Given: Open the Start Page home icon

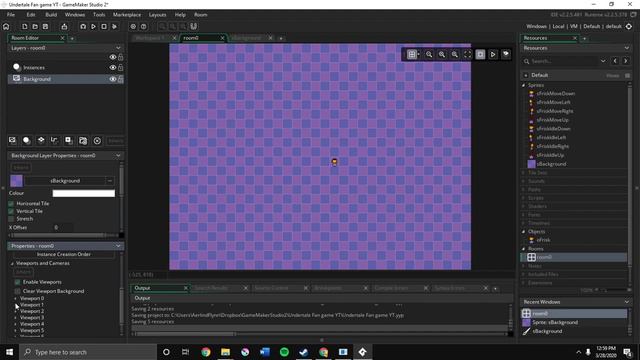Looking at the screenshot, I should coord(6,27).
